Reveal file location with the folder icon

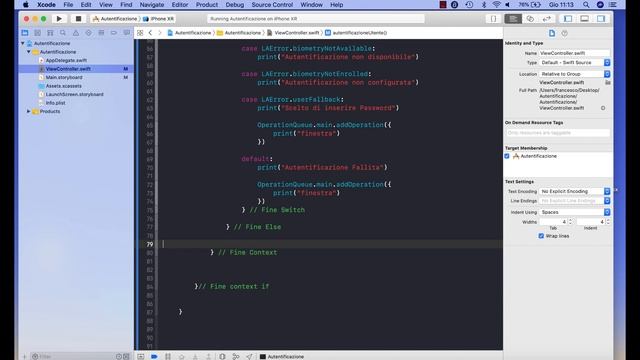coord(608,82)
